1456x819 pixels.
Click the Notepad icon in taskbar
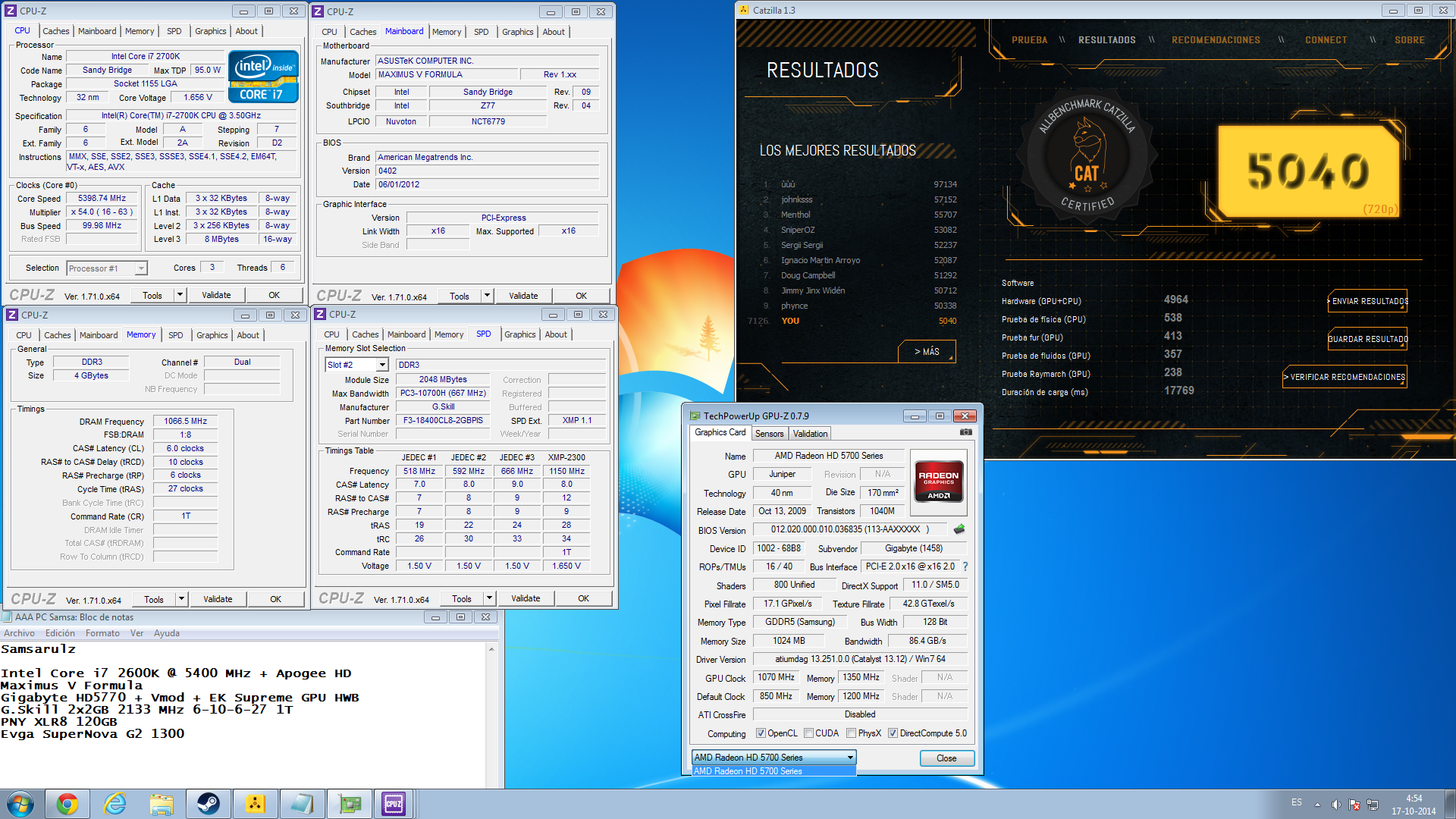pos(303,804)
